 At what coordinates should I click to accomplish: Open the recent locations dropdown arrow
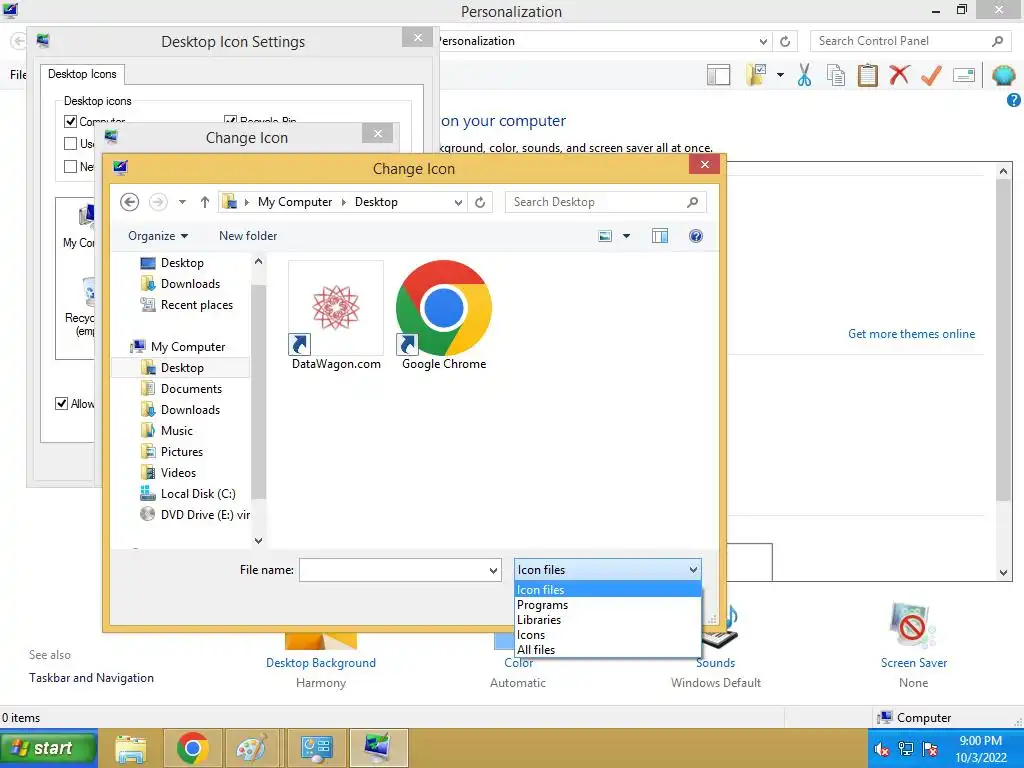(x=182, y=202)
